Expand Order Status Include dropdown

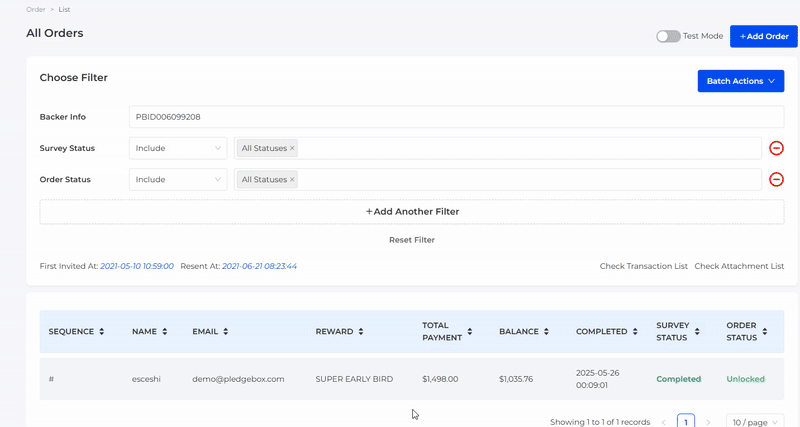178,180
